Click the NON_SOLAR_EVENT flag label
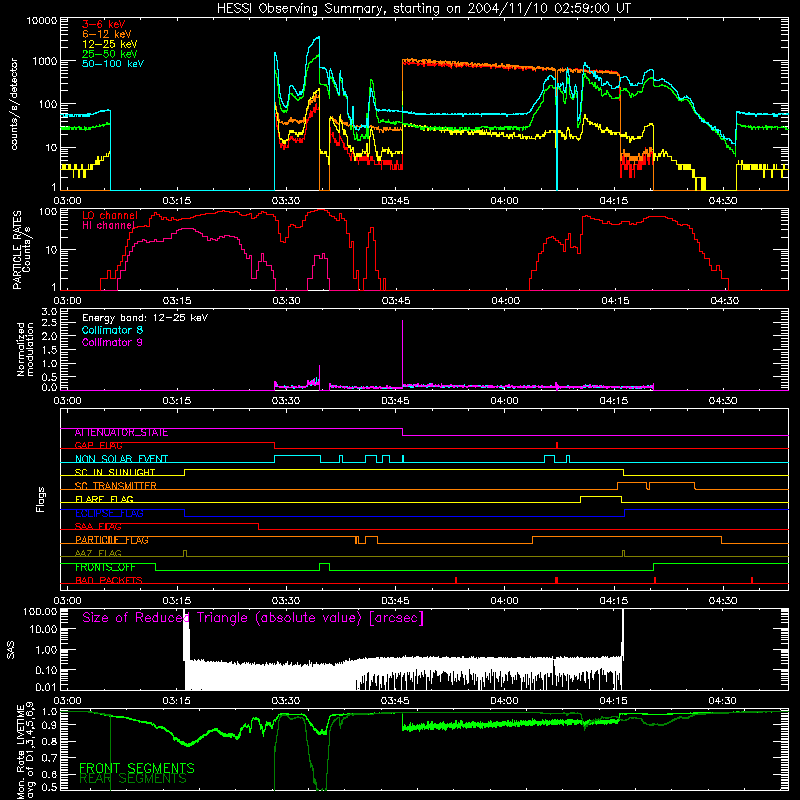800x800 pixels. 121,459
